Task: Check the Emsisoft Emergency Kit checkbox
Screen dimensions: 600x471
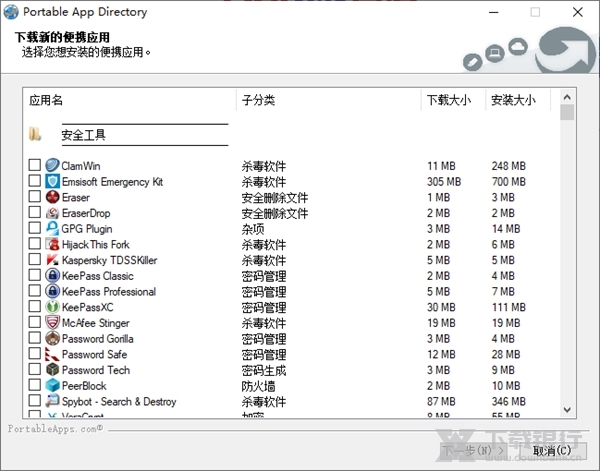Action: pyautogui.click(x=35, y=181)
